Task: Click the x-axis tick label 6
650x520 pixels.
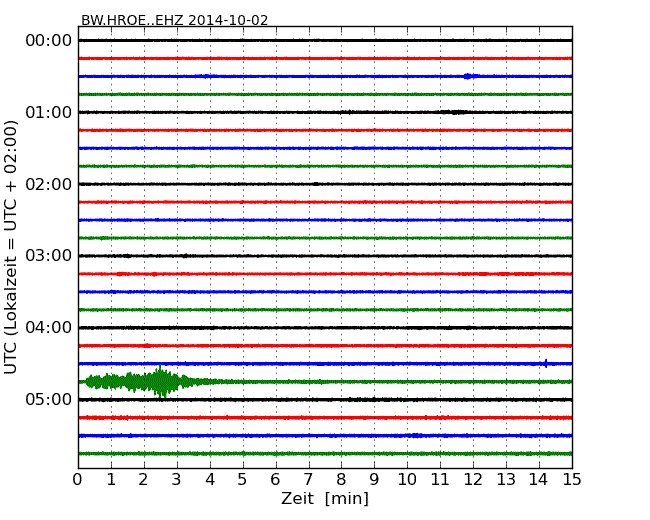Action: coord(275,480)
